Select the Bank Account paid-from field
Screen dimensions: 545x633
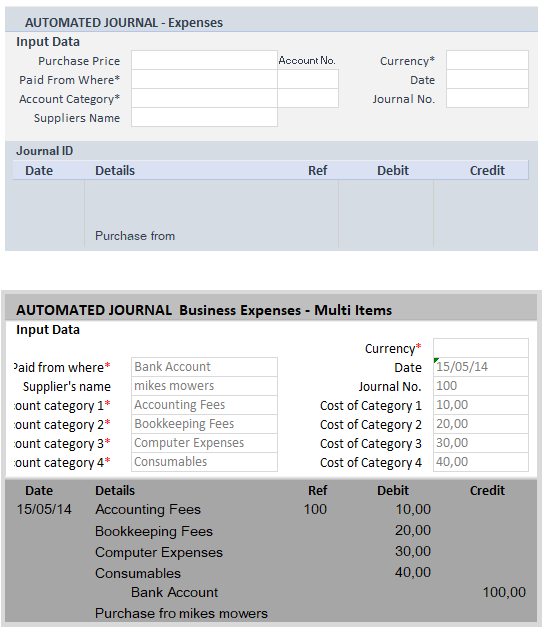click(x=204, y=367)
